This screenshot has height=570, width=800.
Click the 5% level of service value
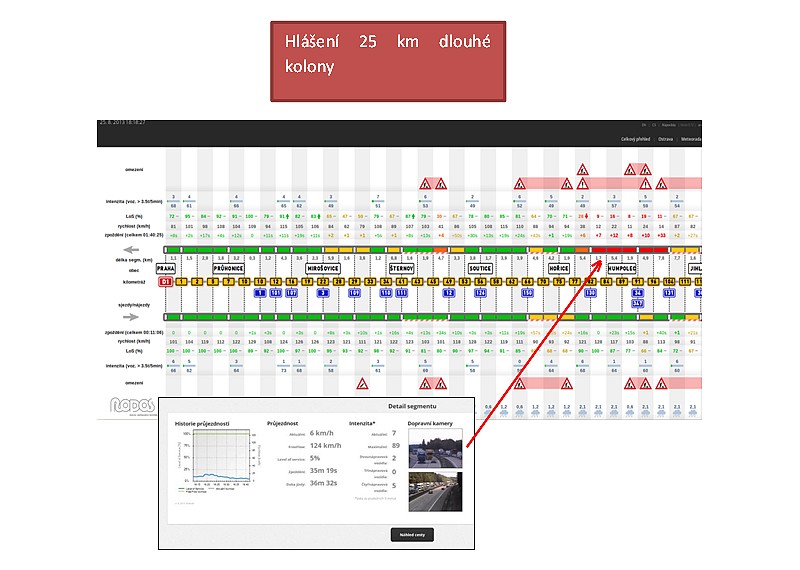(315, 458)
